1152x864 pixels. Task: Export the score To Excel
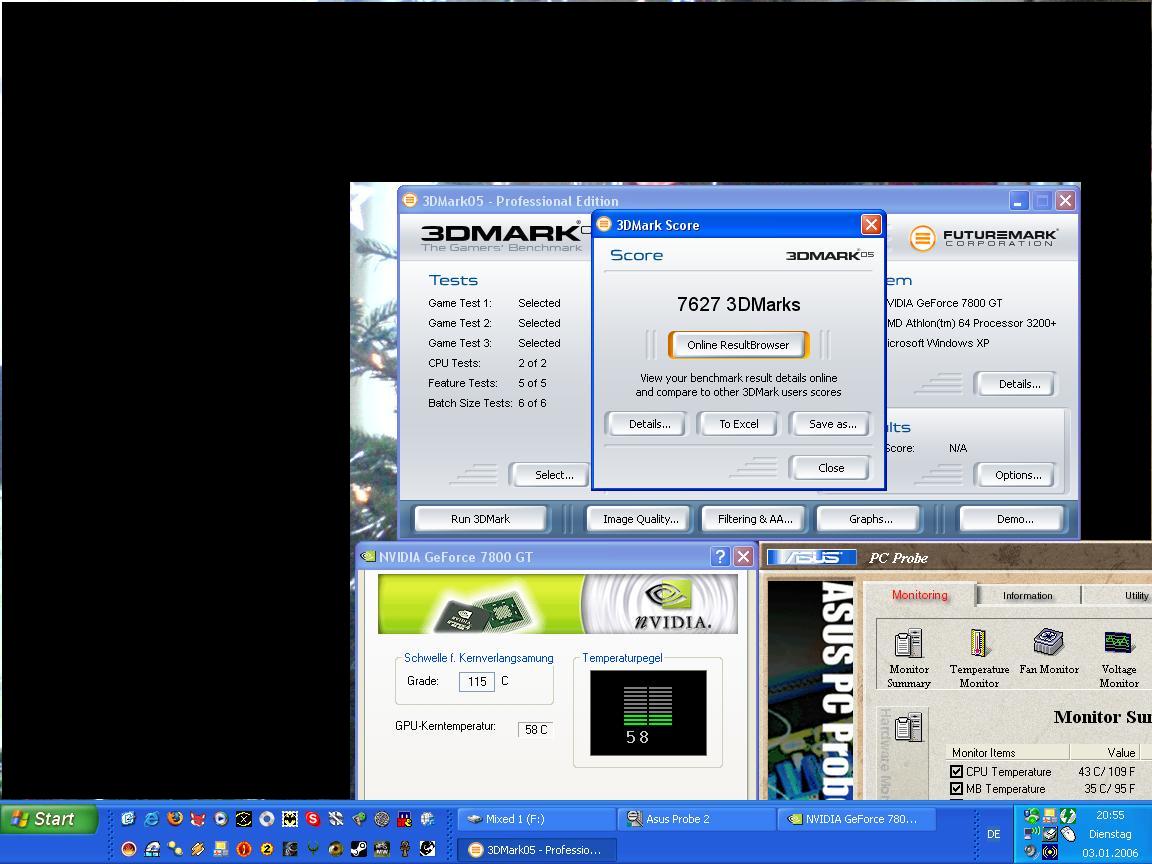pos(738,424)
